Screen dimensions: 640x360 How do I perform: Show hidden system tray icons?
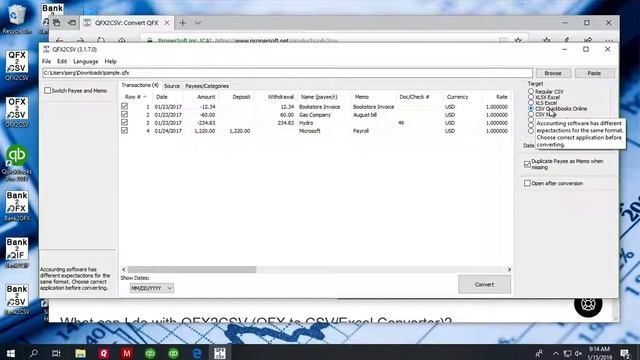(556, 353)
